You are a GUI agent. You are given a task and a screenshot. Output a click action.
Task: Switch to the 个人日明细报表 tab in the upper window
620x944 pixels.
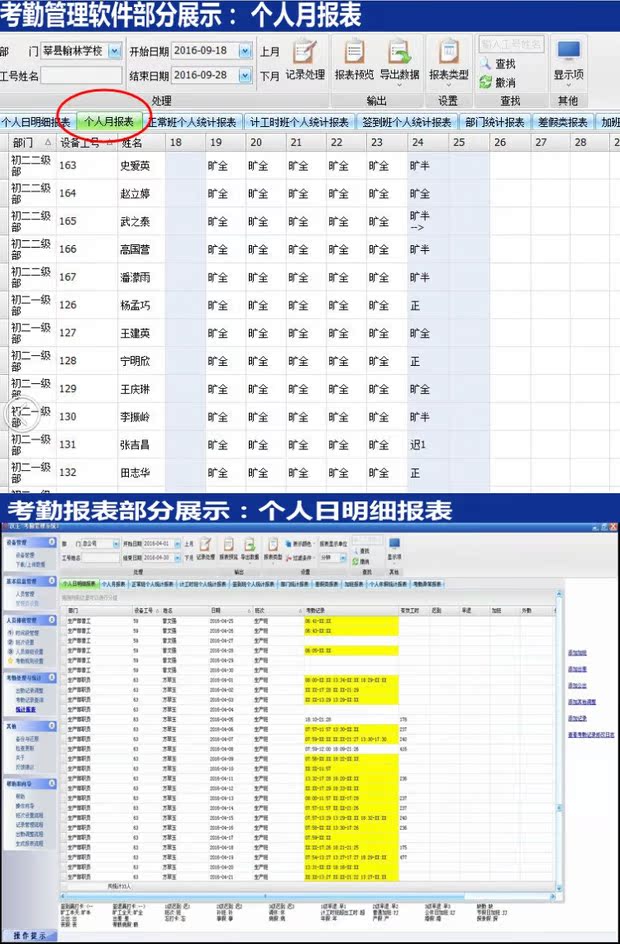36,122
